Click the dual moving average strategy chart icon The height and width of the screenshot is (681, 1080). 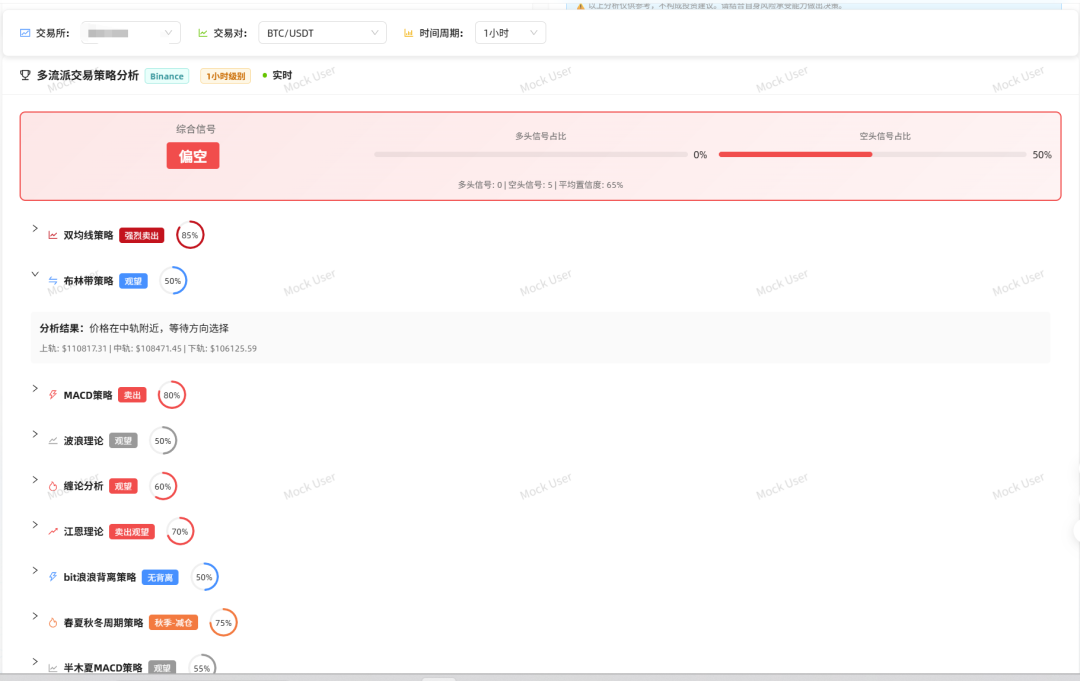click(53, 236)
